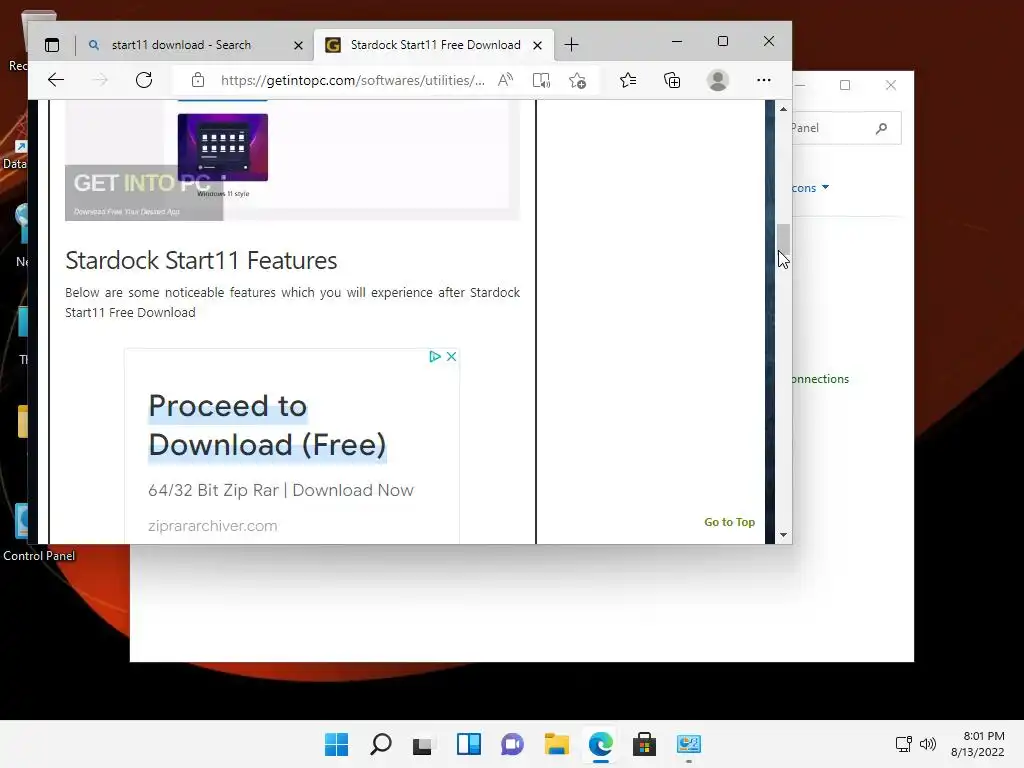Close the Proceed to Download ad

451,357
